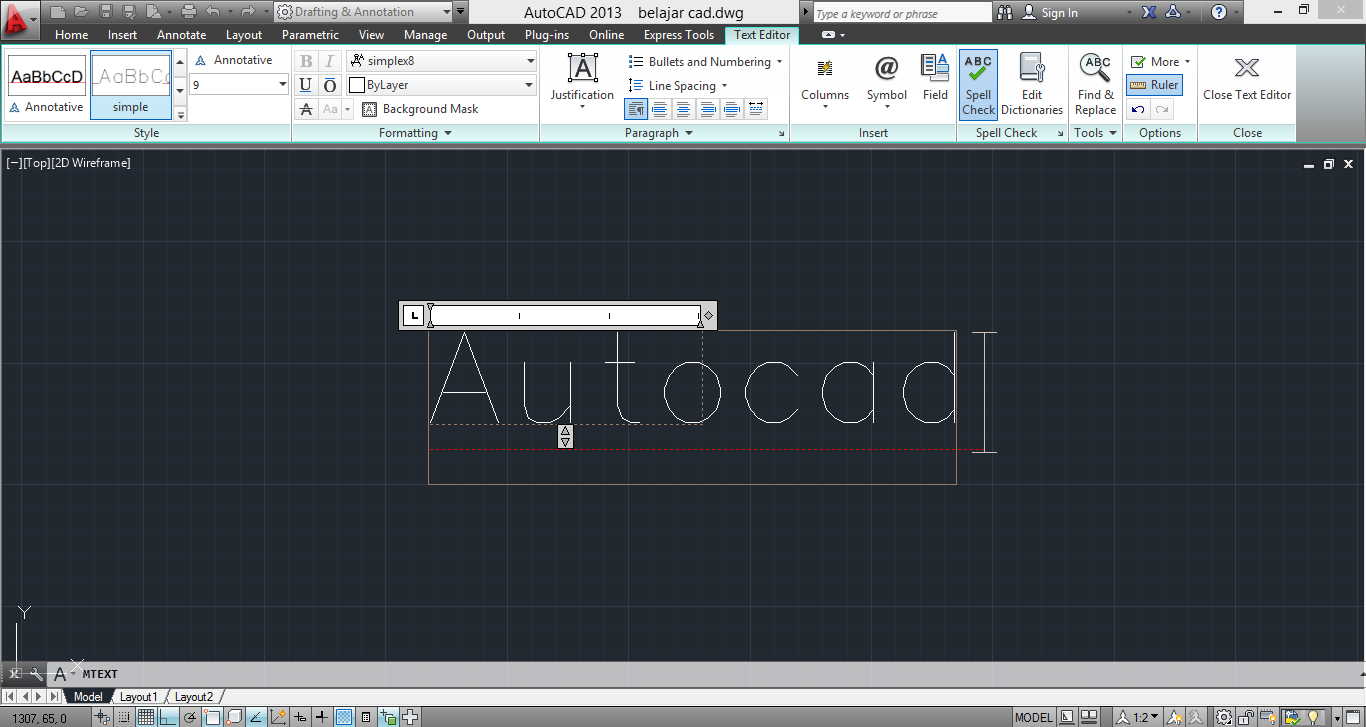Click the Quick View Layouts status icon
Screen dimensions: 1366x727
coord(1089,717)
